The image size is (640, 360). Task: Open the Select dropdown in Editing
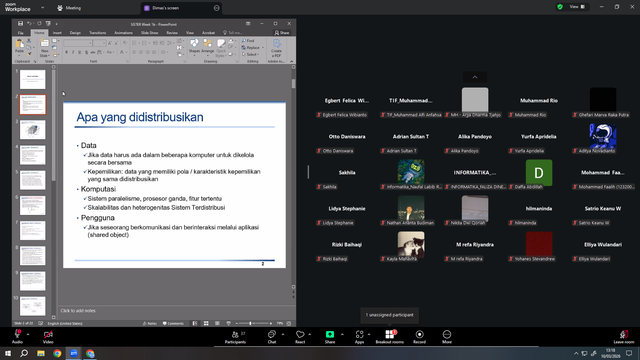tap(250, 54)
